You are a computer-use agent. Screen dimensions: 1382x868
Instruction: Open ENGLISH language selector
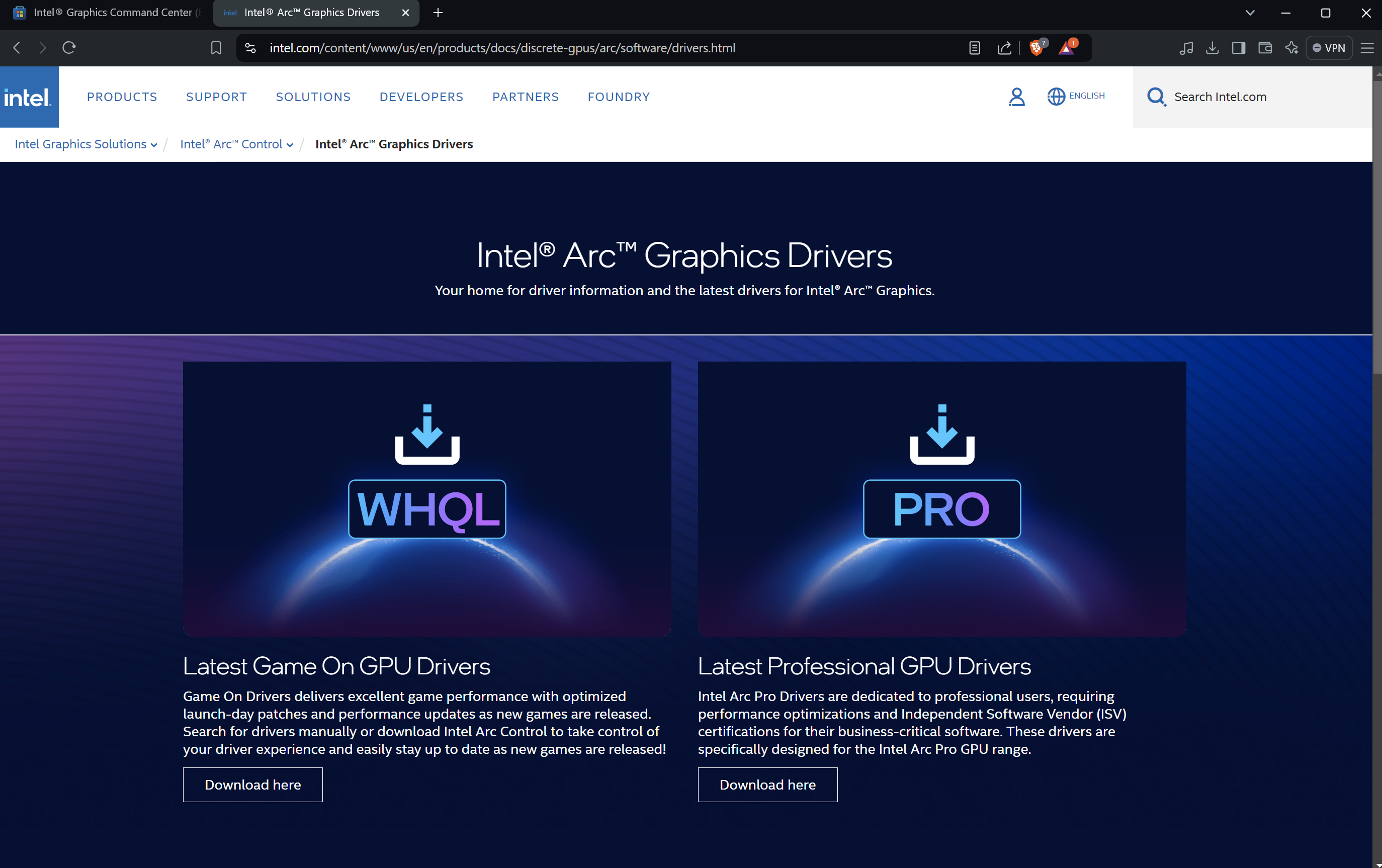click(x=1076, y=97)
